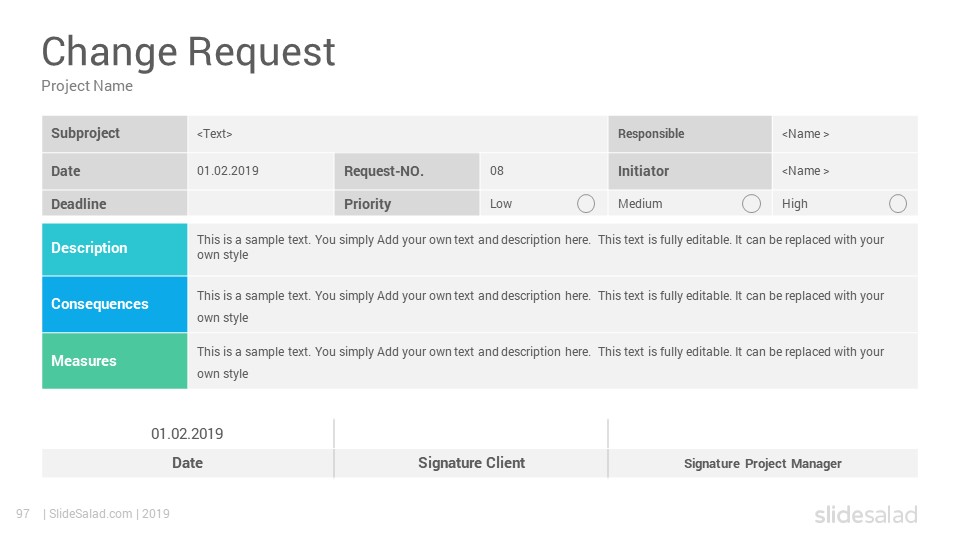Select the Low priority radio button

pyautogui.click(x=585, y=204)
